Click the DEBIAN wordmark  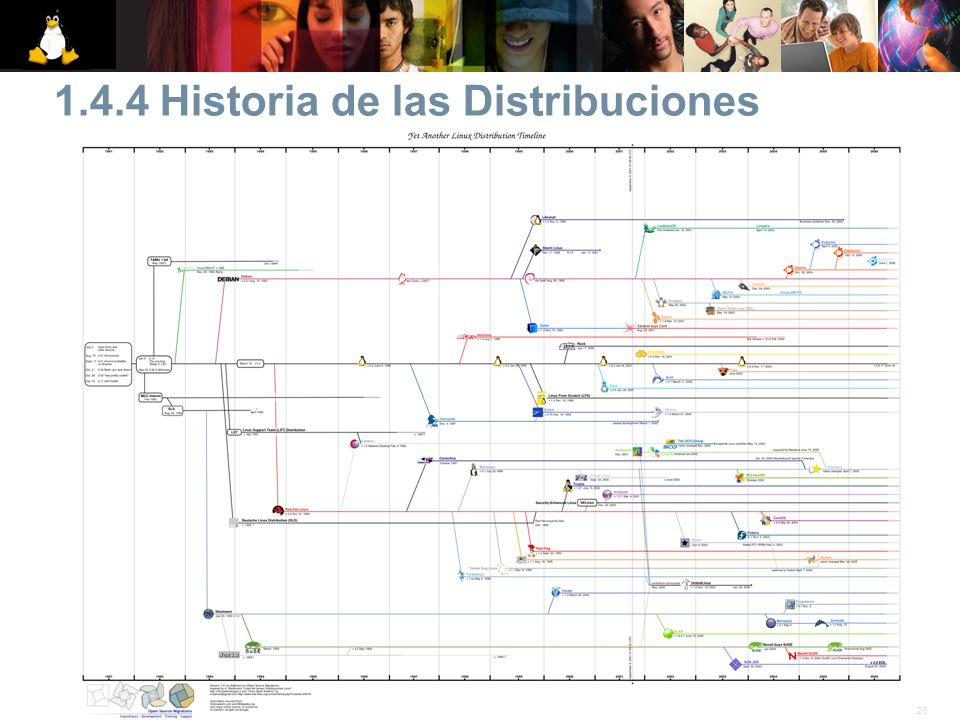228,279
